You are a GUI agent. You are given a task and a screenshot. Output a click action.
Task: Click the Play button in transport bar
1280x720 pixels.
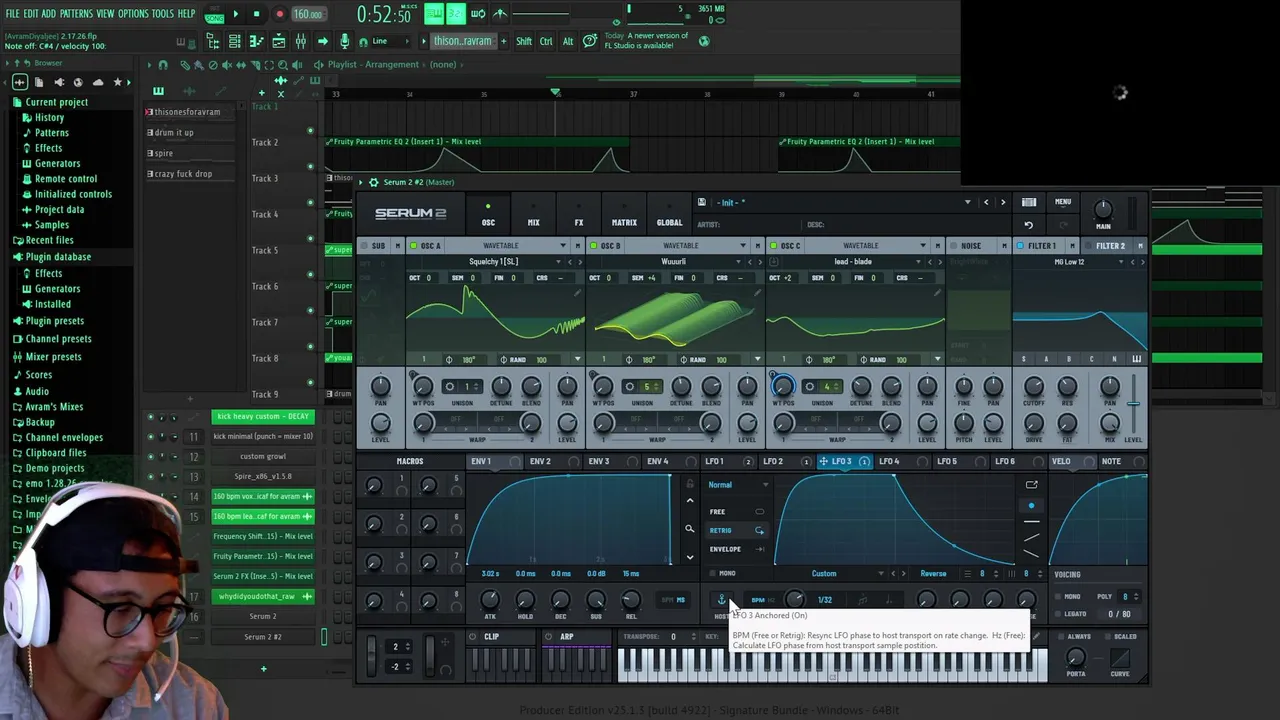236,14
